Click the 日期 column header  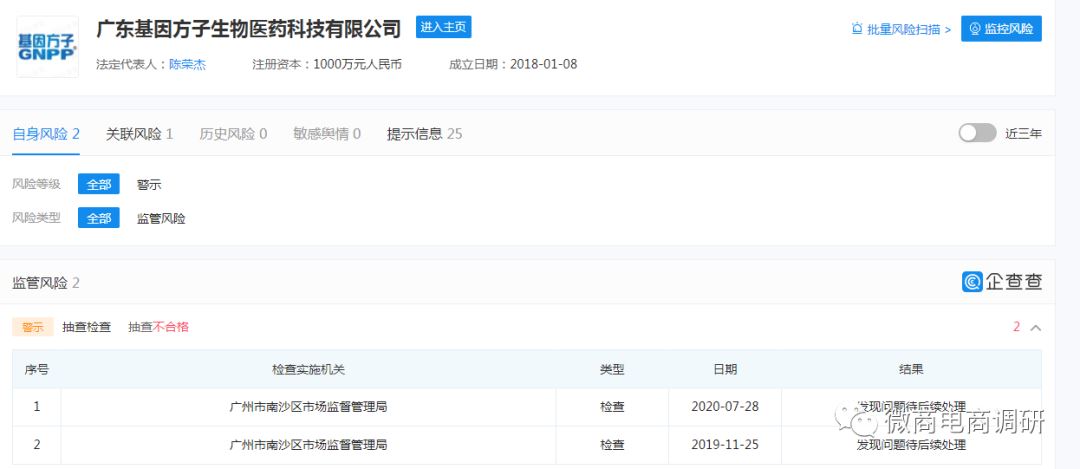725,370
